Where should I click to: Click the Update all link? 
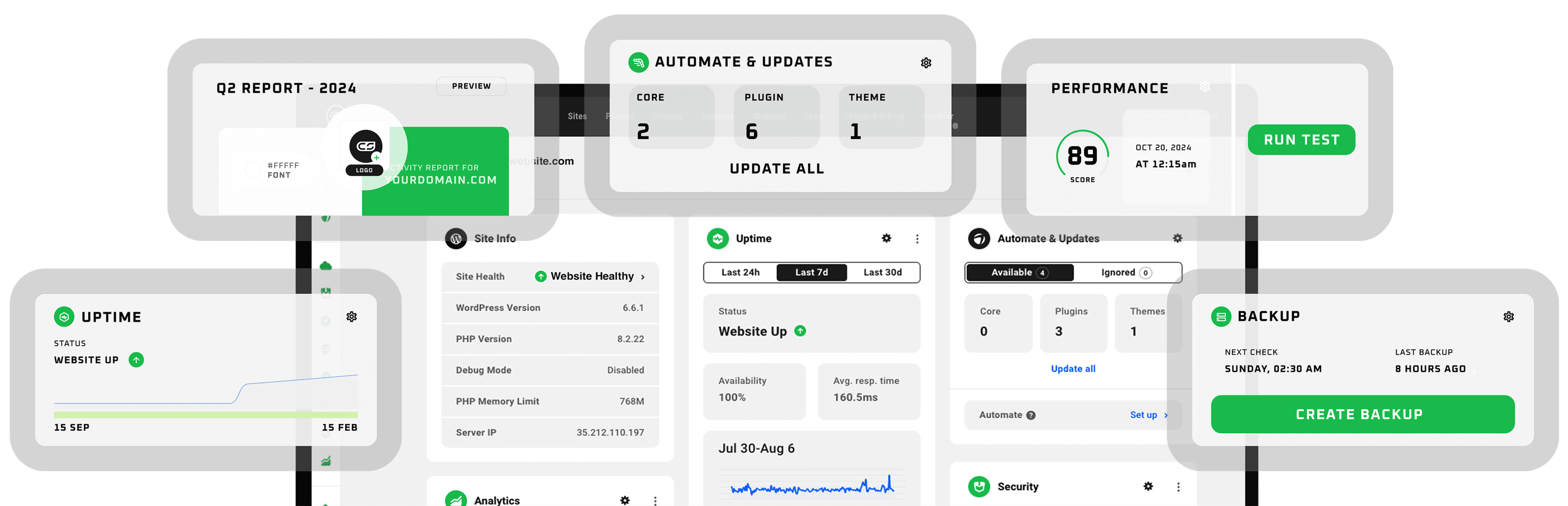1073,369
